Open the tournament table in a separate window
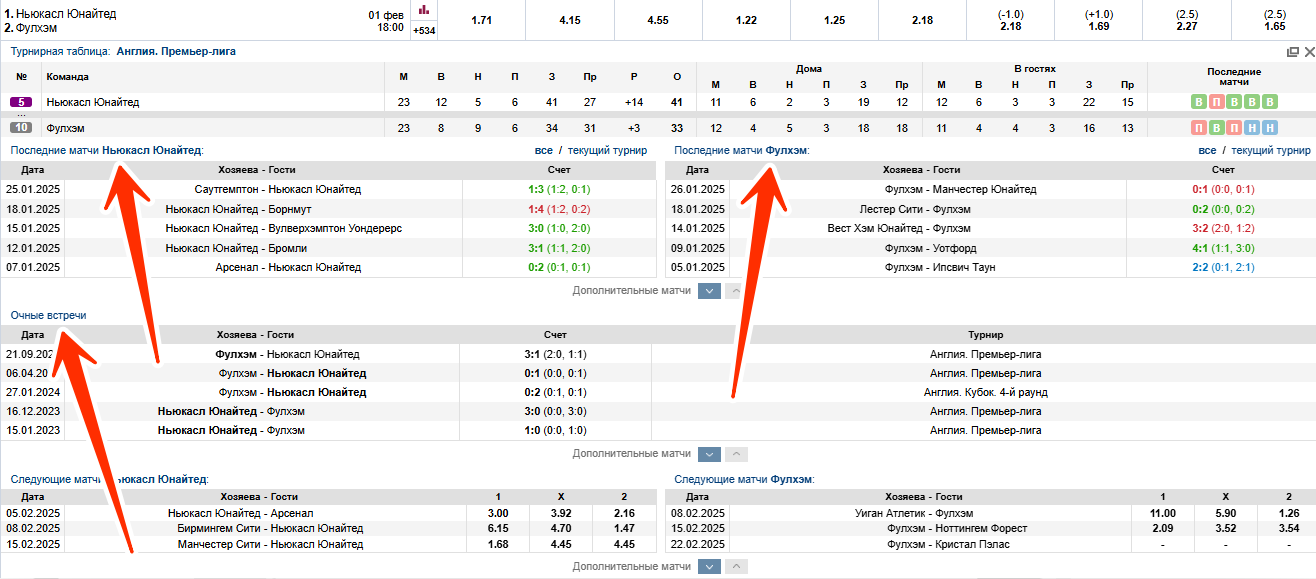 (x=1292, y=51)
